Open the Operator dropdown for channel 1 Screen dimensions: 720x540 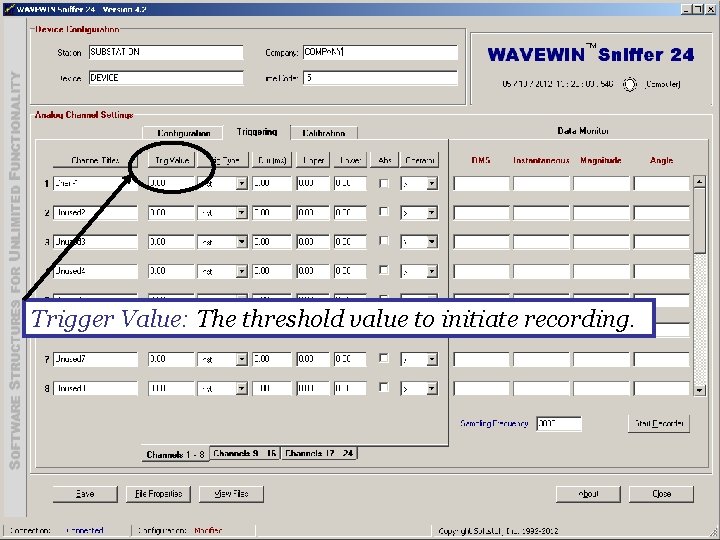coord(432,184)
